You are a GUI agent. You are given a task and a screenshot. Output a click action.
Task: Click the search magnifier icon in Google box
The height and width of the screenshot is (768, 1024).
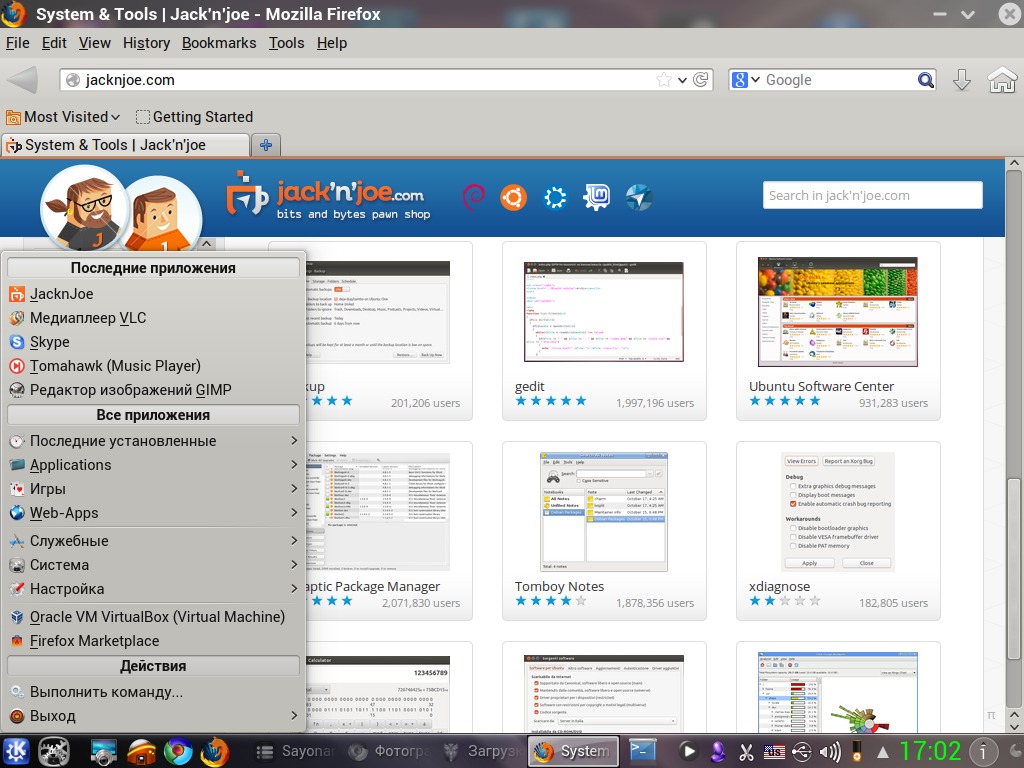tap(925, 80)
